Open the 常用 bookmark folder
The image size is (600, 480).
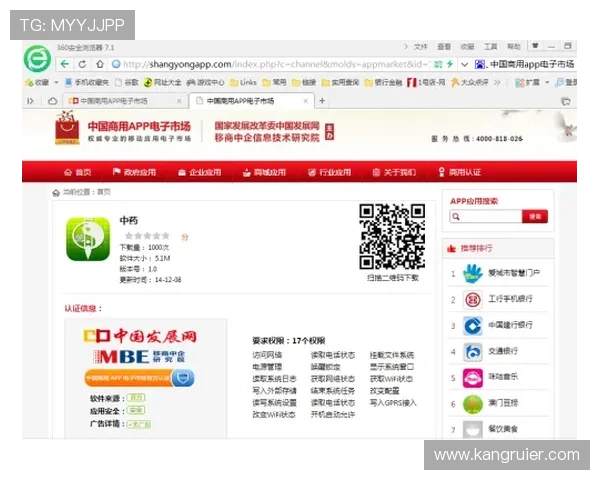[274, 82]
